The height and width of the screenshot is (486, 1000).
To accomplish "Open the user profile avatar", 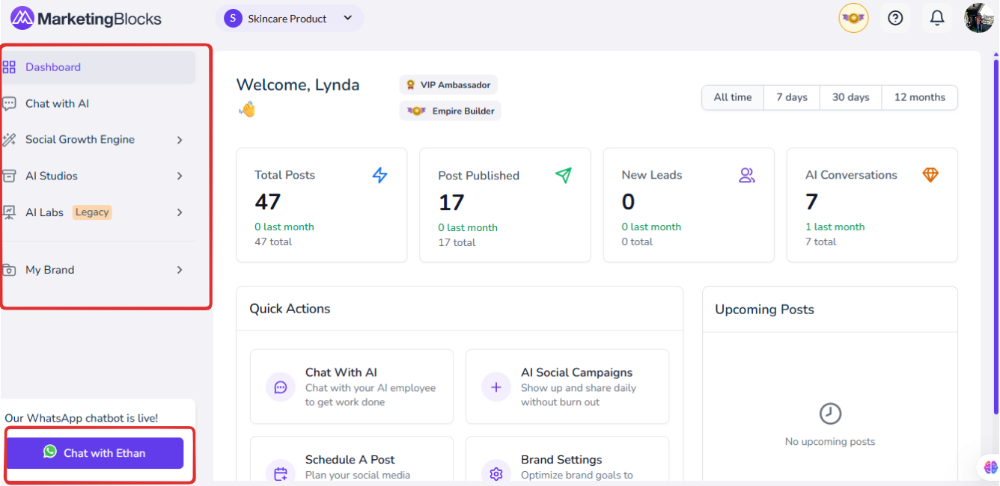I will [978, 18].
